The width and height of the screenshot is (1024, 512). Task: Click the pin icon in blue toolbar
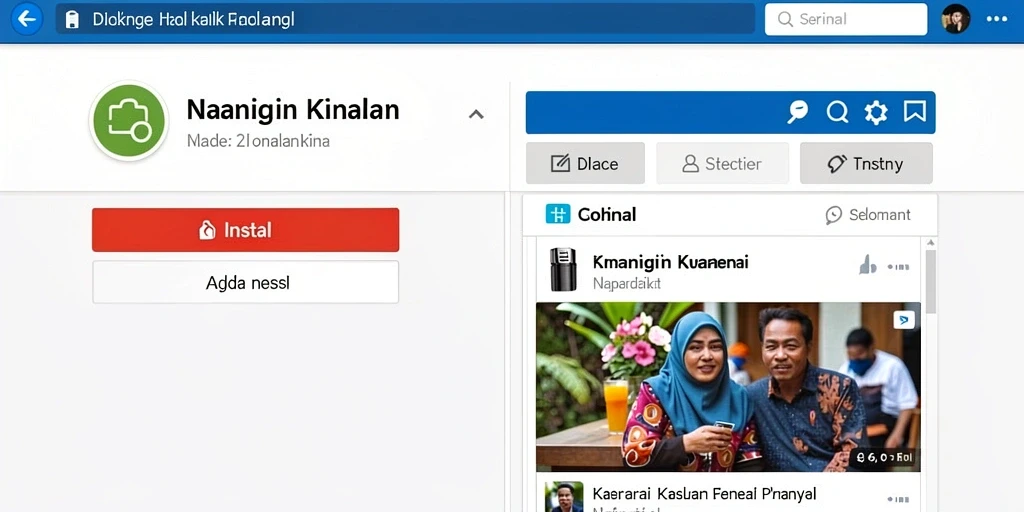pyautogui.click(x=797, y=112)
